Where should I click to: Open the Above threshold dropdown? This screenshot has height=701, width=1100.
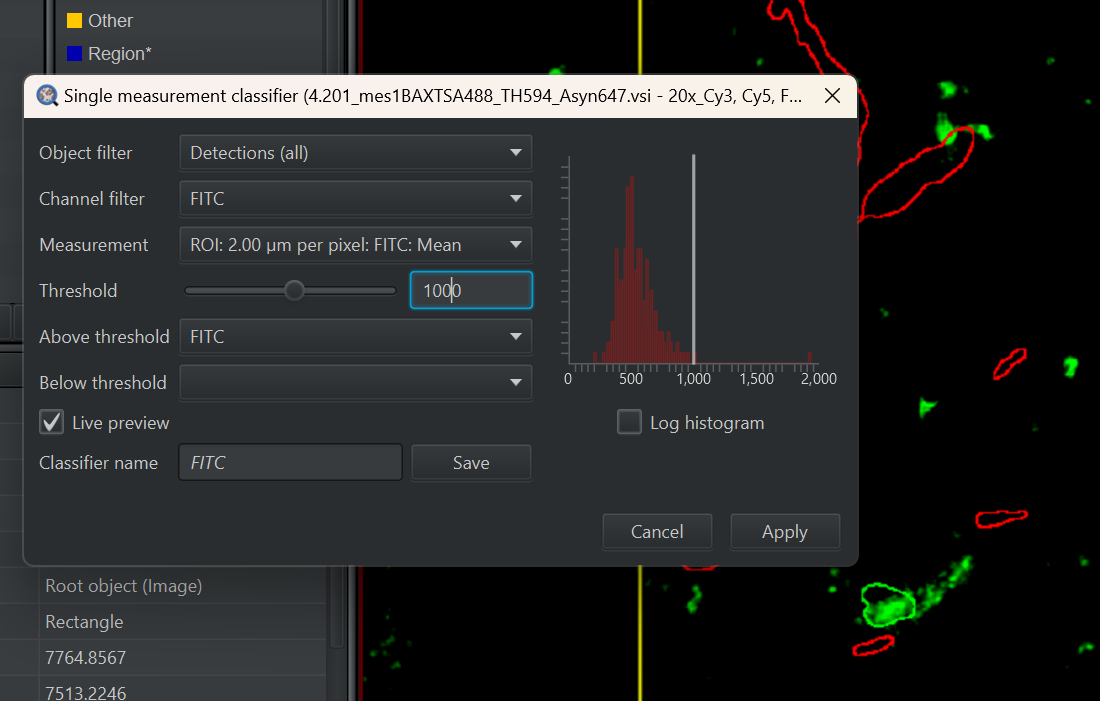355,336
